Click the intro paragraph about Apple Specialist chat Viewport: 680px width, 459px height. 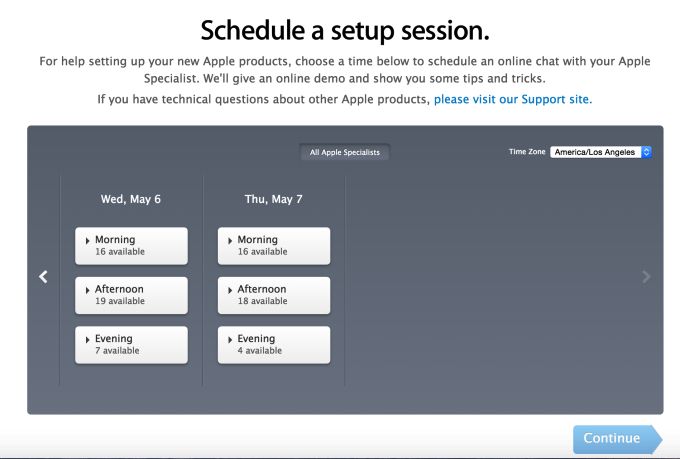pyautogui.click(x=345, y=70)
